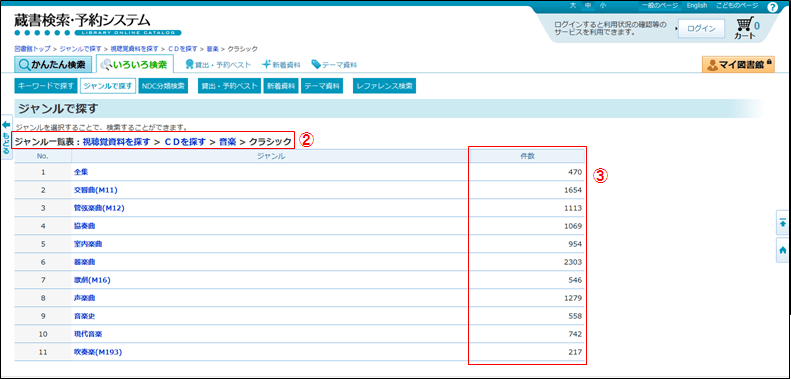Image resolution: width=791 pixels, height=379 pixels.
Task: Click the page-top arrow icon on right edge
Action: [x=783, y=223]
